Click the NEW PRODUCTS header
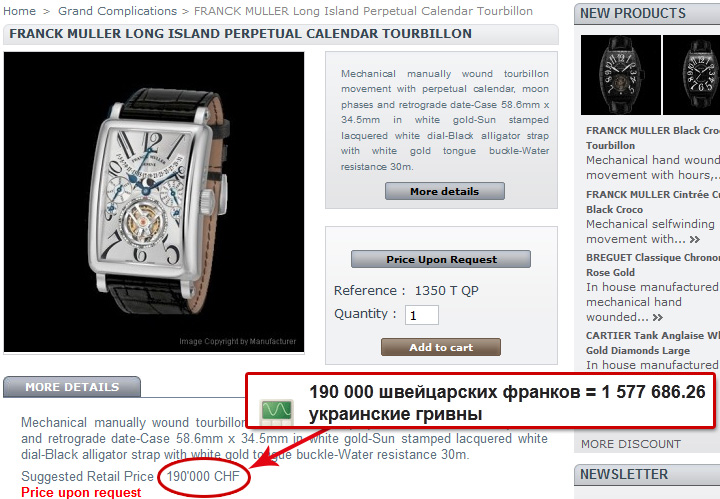 (x=633, y=13)
